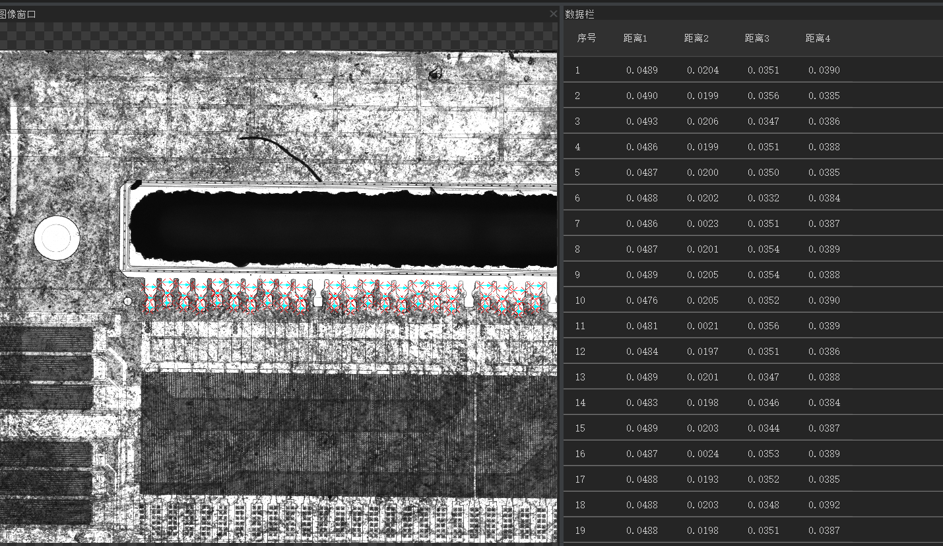The width and height of the screenshot is (943, 546).
Task: Select the 距离3 column header
Action: tap(757, 38)
